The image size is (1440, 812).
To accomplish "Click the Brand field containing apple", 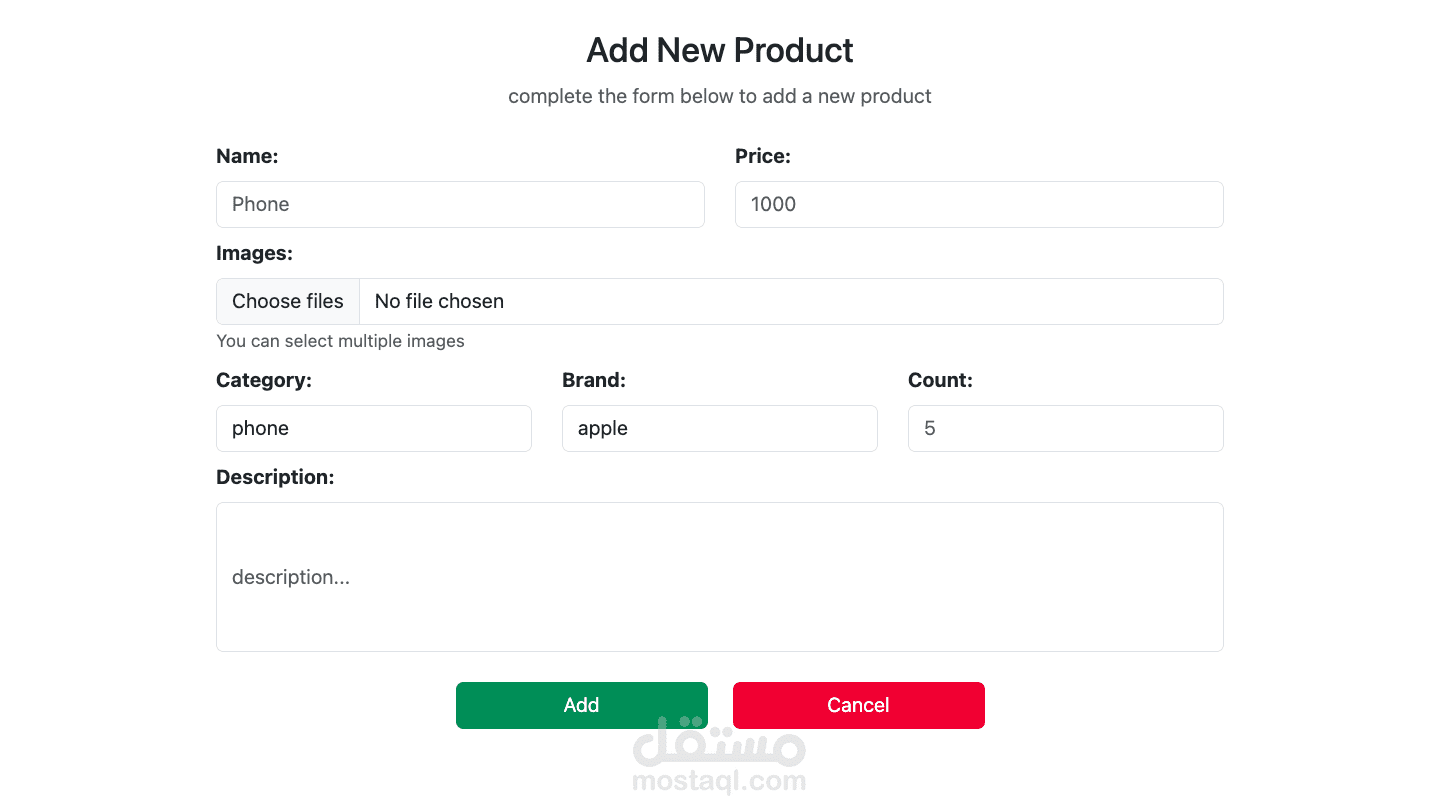I will point(720,428).
